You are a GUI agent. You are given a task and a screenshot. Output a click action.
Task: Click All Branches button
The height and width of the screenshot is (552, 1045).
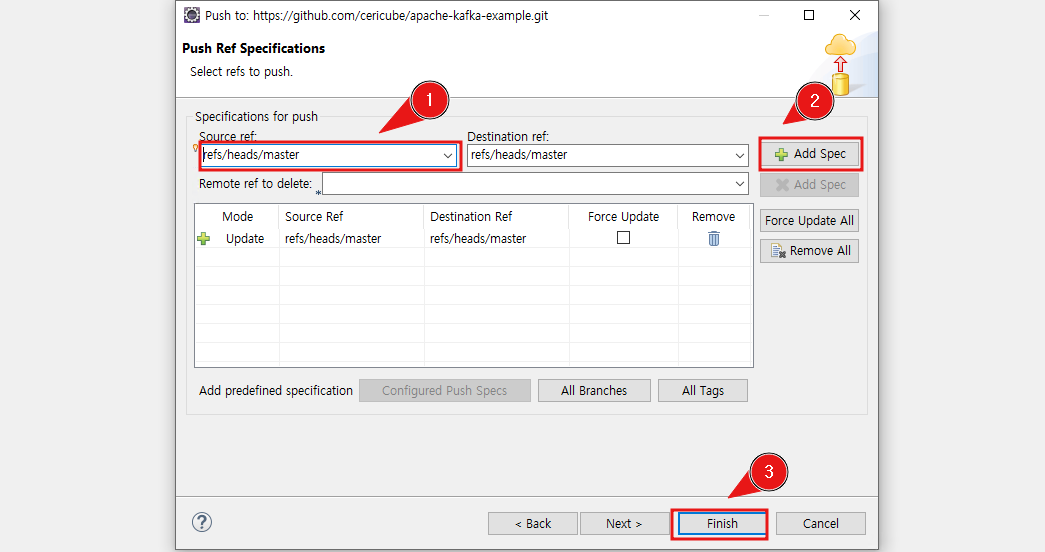point(594,391)
